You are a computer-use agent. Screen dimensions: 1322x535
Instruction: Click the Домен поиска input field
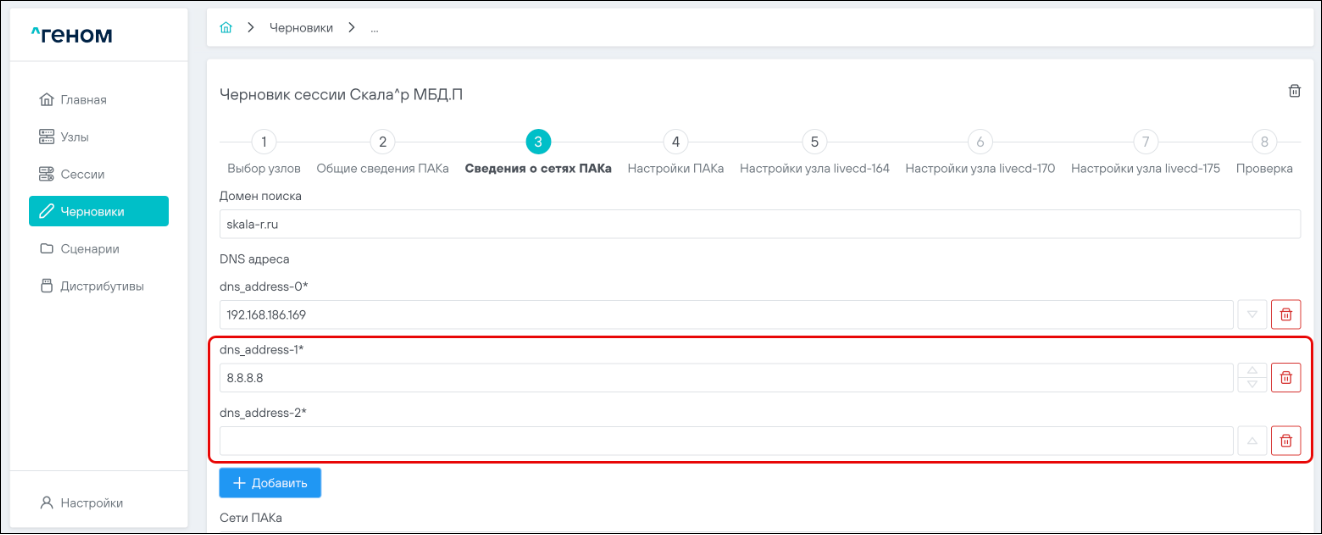click(759, 224)
